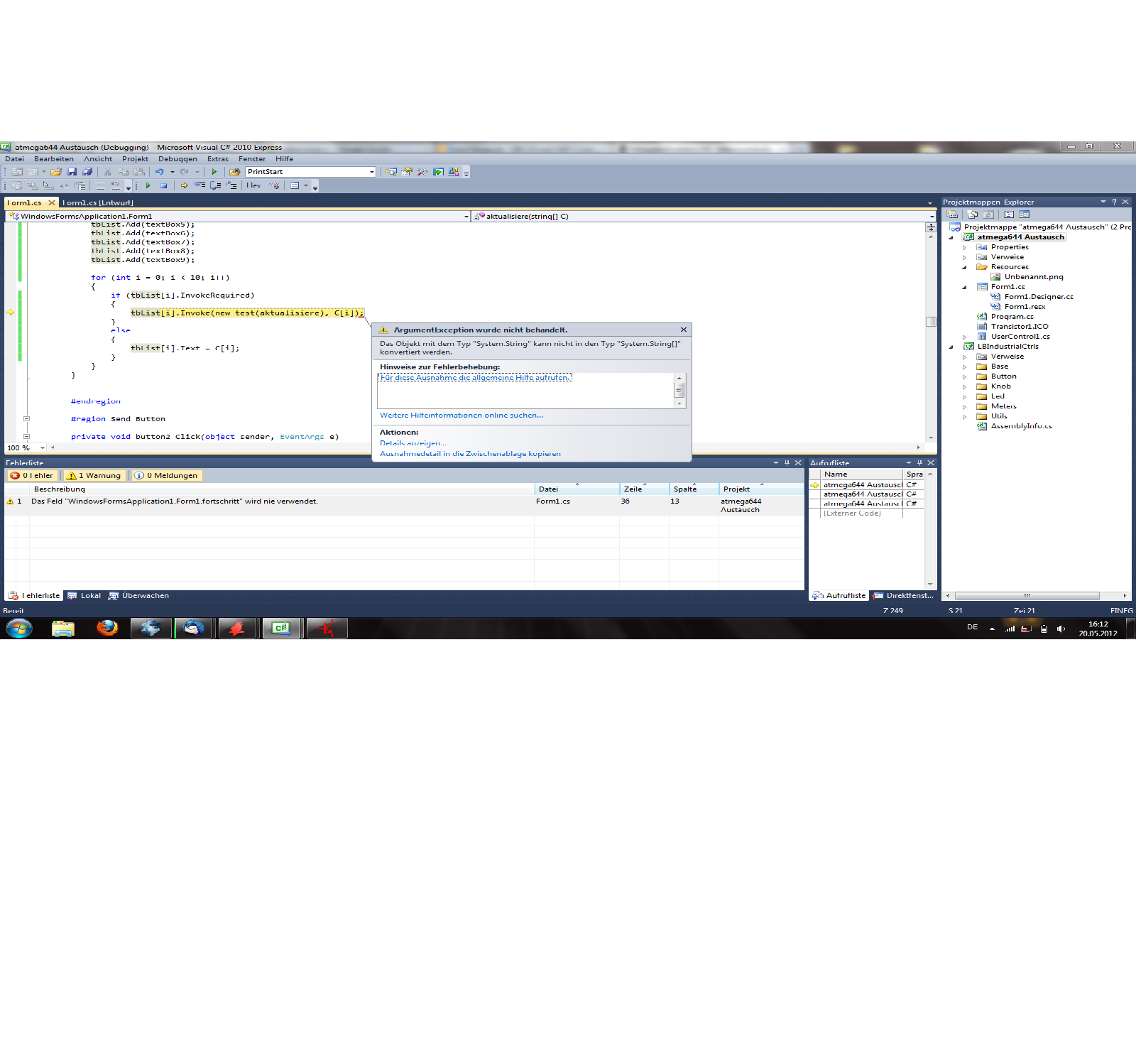Sort error list by Zeile column

coord(644,489)
